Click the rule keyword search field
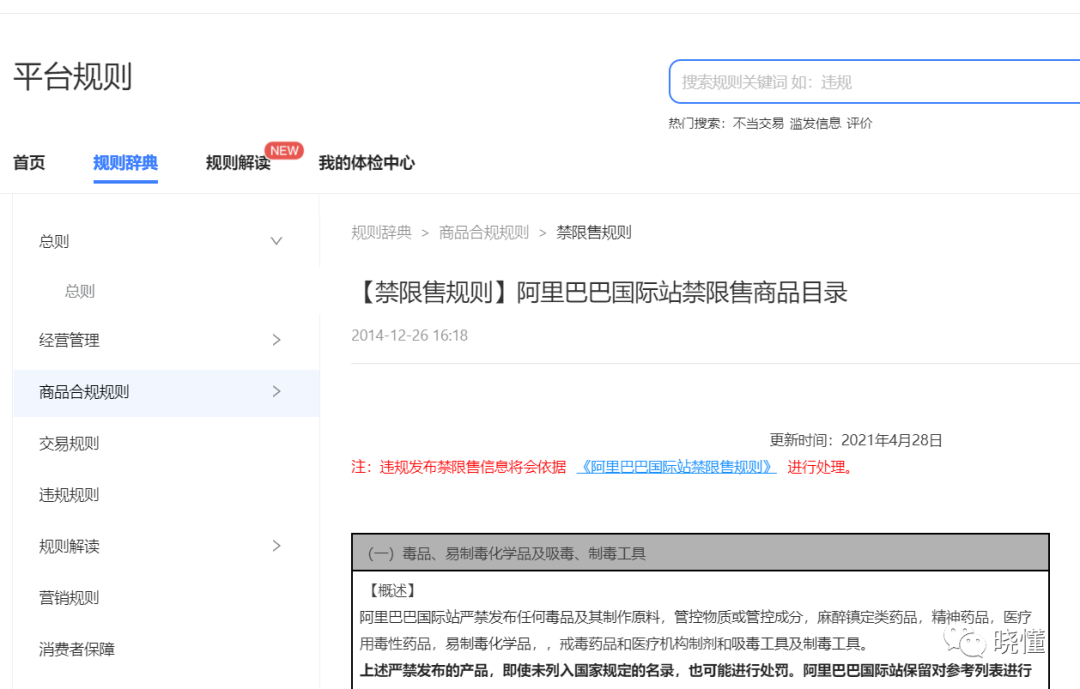The height and width of the screenshot is (689, 1080). (874, 82)
